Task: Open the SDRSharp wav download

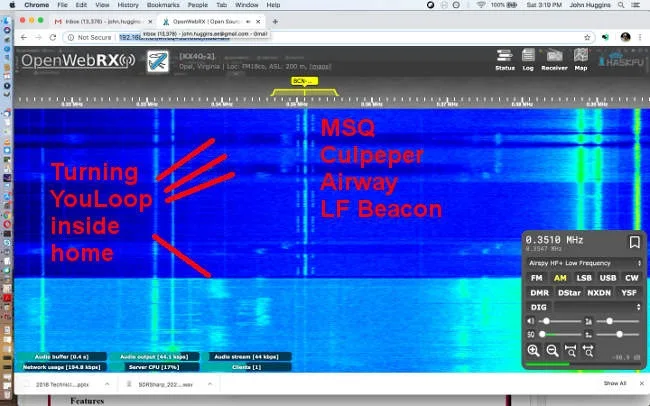Action: (x=165, y=384)
